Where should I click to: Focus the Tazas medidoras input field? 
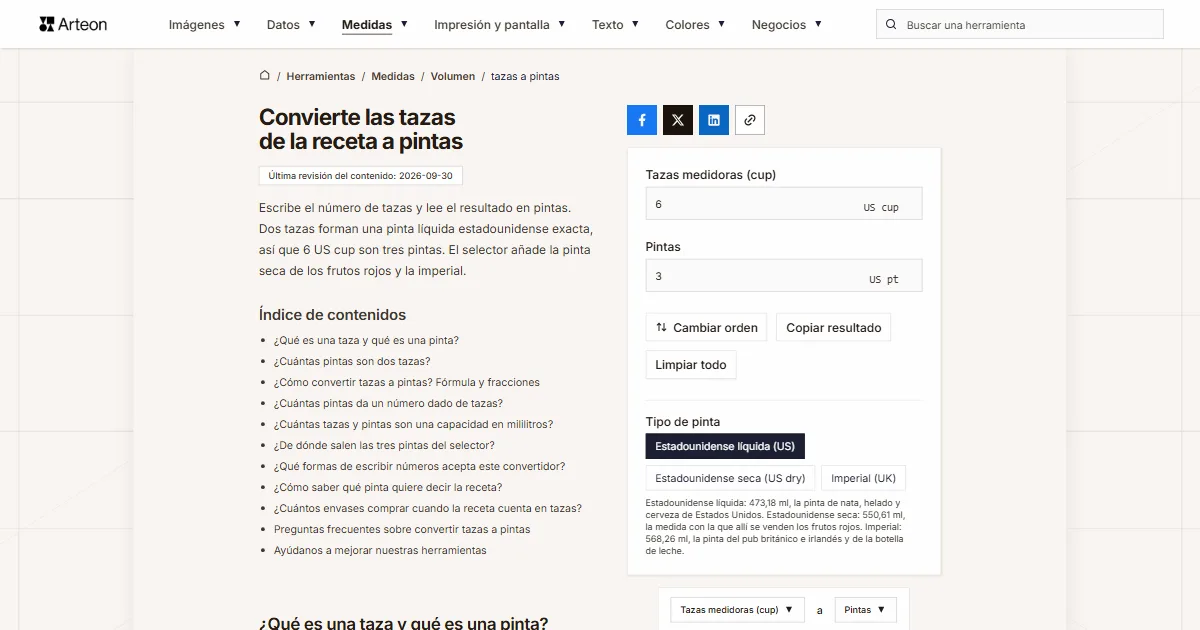point(784,204)
